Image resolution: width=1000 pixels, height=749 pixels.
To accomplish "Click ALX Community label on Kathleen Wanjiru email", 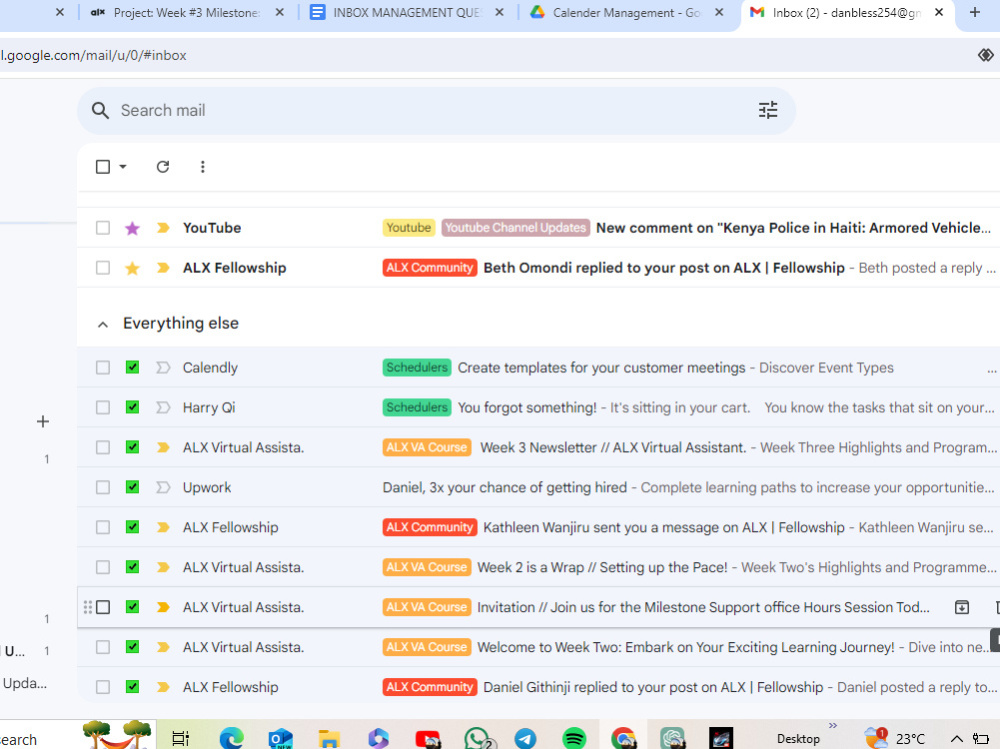I will click(x=430, y=528).
